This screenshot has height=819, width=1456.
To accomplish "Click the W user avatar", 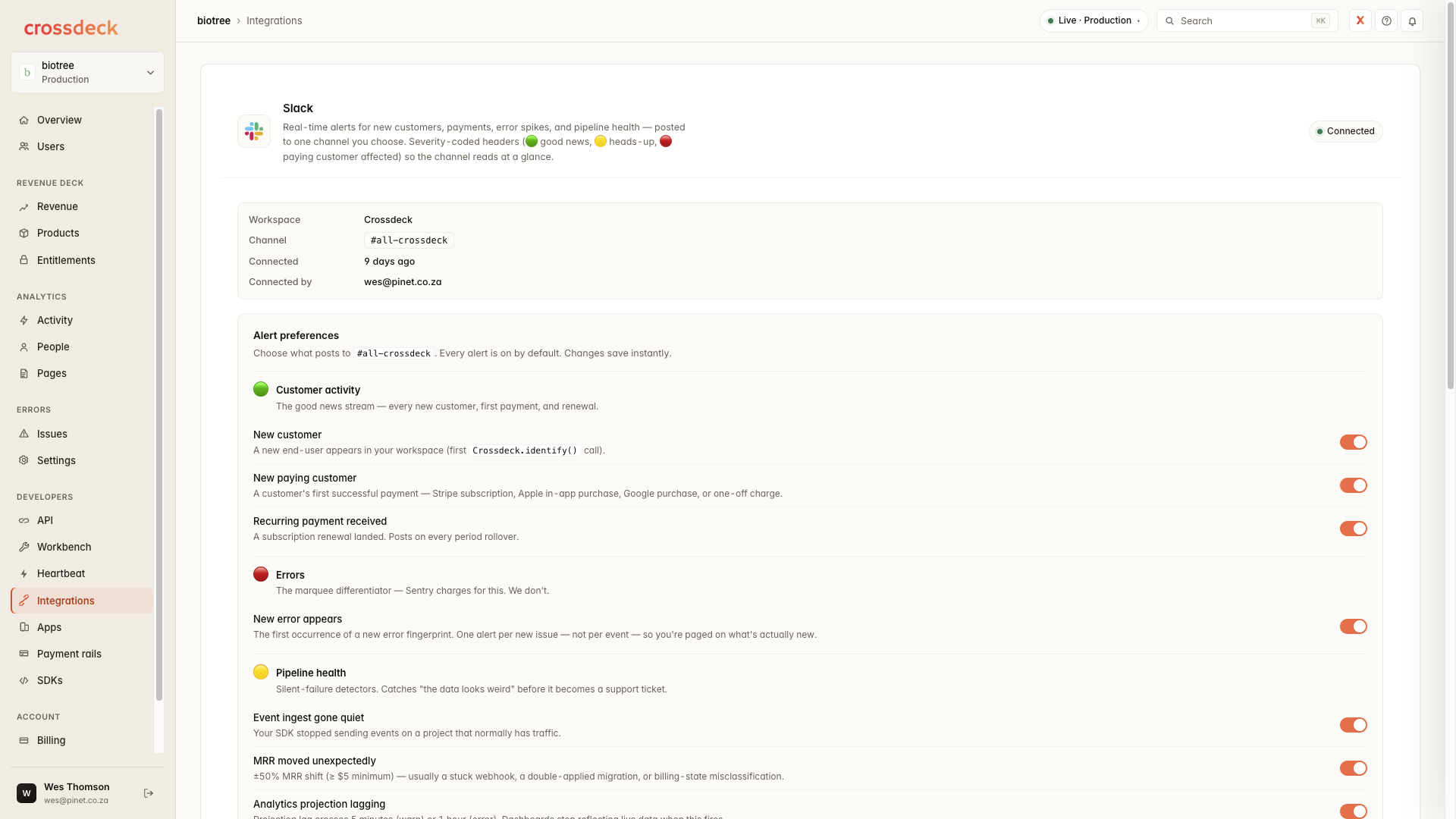I will [x=27, y=793].
